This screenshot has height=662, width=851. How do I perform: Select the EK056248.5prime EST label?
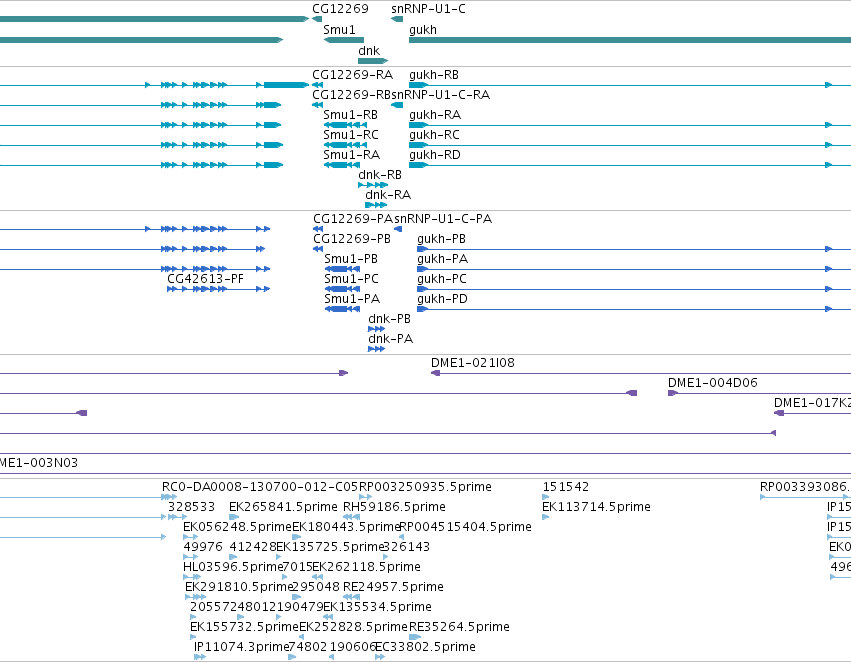point(237,527)
